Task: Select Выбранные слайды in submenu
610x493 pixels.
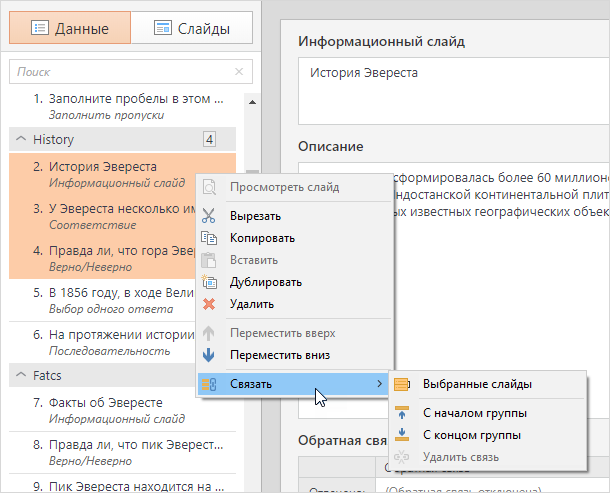Action: [487, 384]
